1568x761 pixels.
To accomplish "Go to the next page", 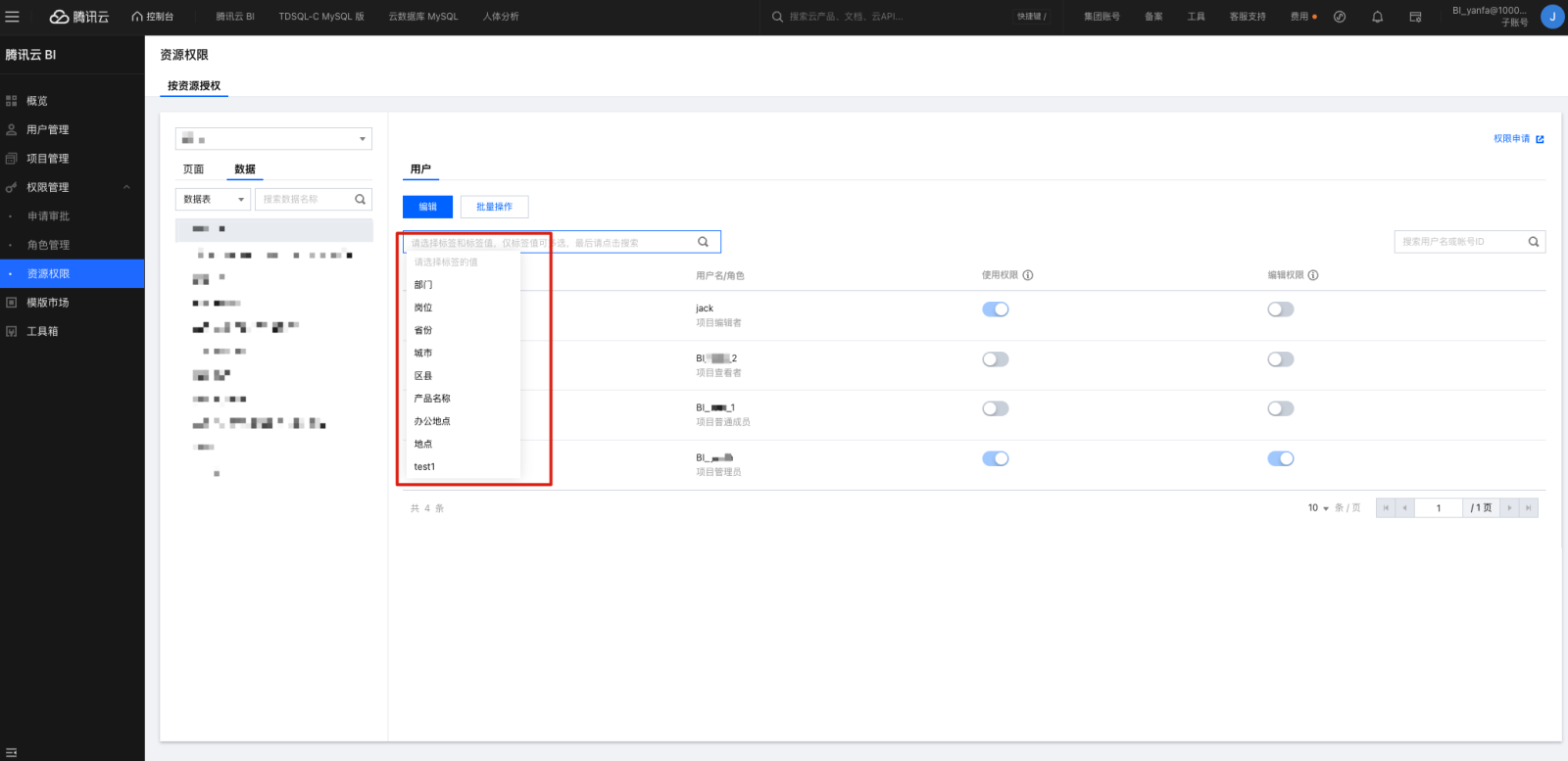I will click(1509, 507).
